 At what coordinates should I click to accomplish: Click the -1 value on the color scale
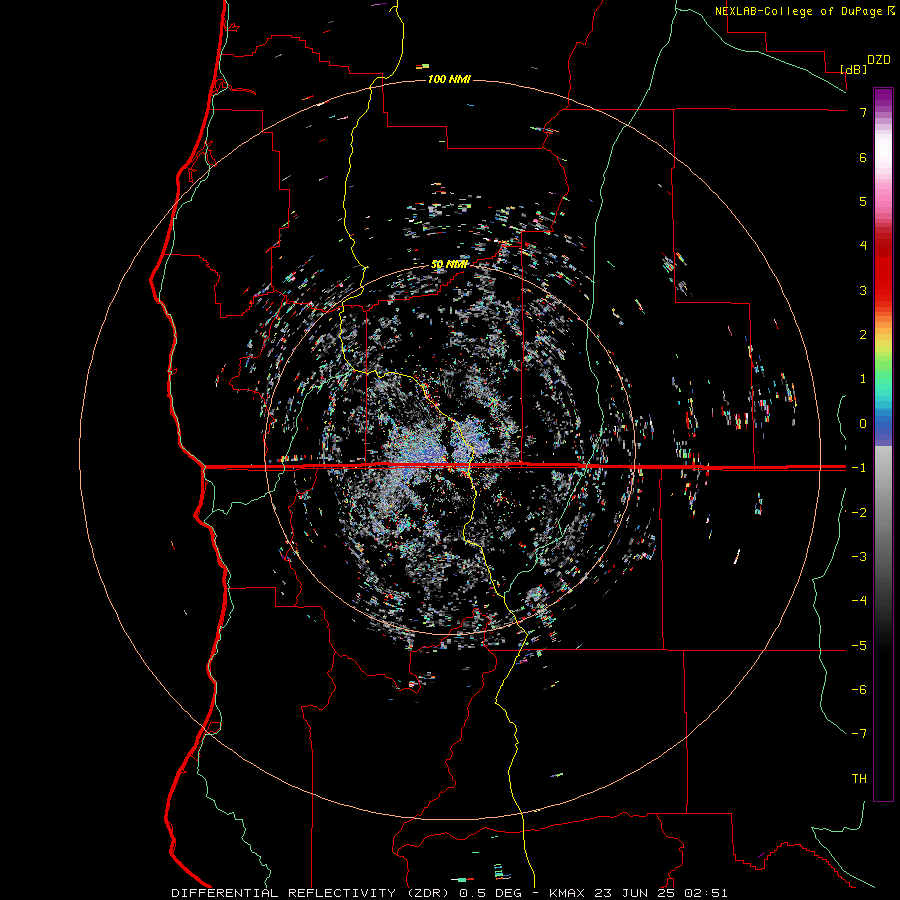859,468
